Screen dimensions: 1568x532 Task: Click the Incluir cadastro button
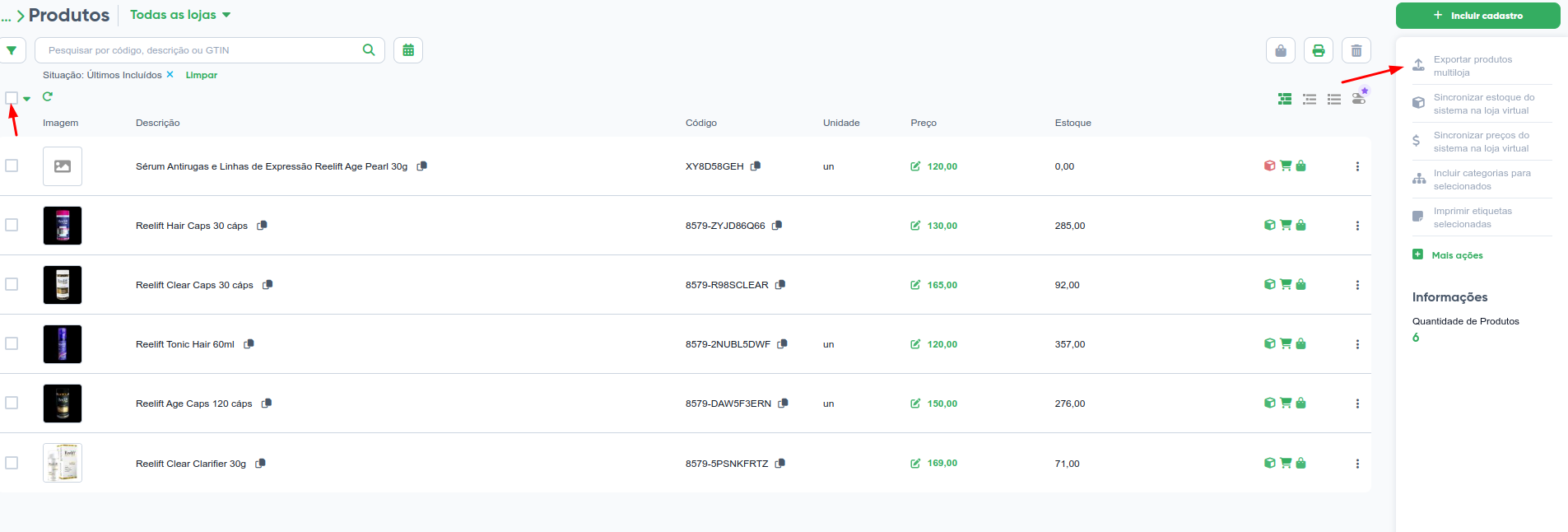point(1477,16)
